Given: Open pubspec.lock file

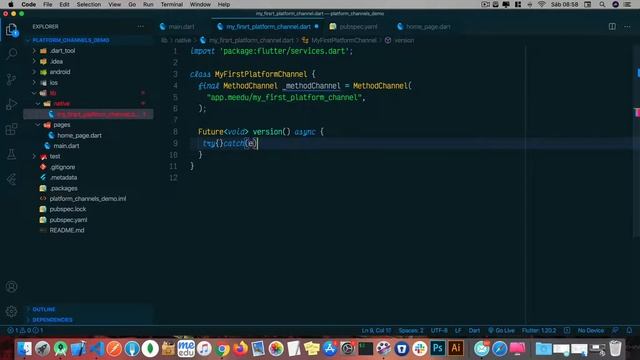Looking at the screenshot, I should pyautogui.click(x=68, y=209).
